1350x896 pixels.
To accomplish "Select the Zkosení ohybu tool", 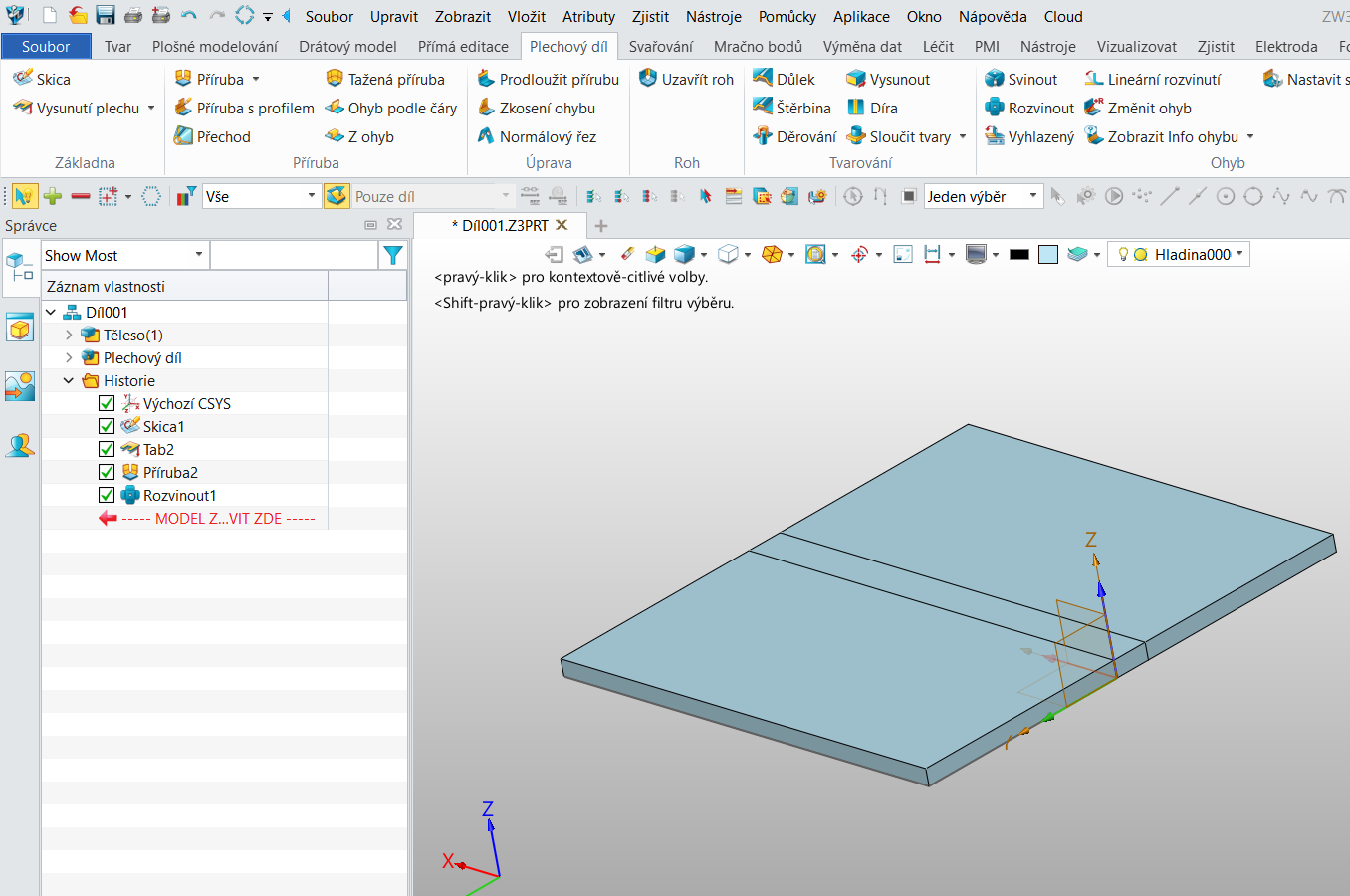I will point(536,108).
